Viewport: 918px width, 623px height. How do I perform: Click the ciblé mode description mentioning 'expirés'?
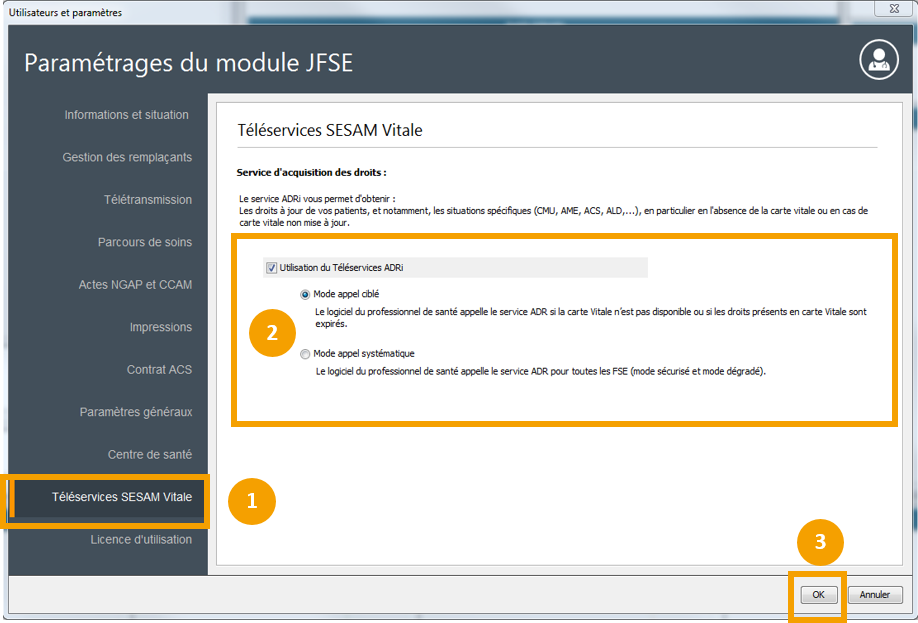591,317
